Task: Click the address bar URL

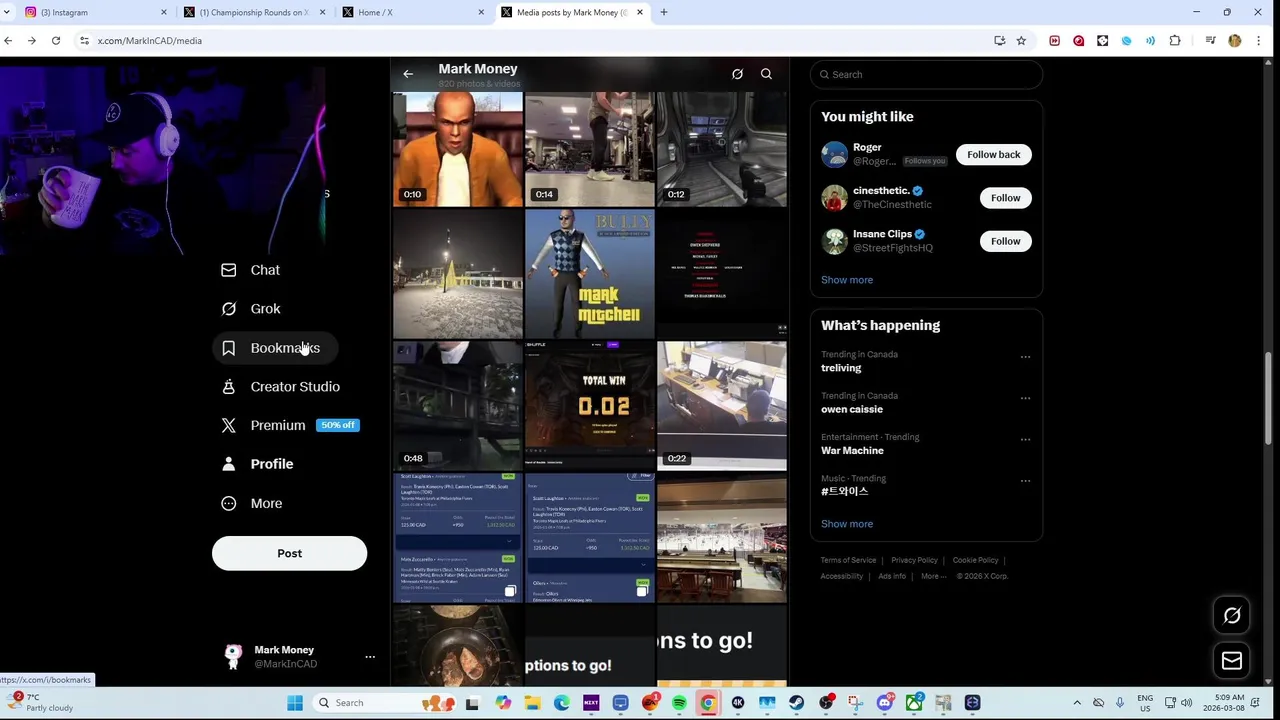Action: click(x=150, y=41)
